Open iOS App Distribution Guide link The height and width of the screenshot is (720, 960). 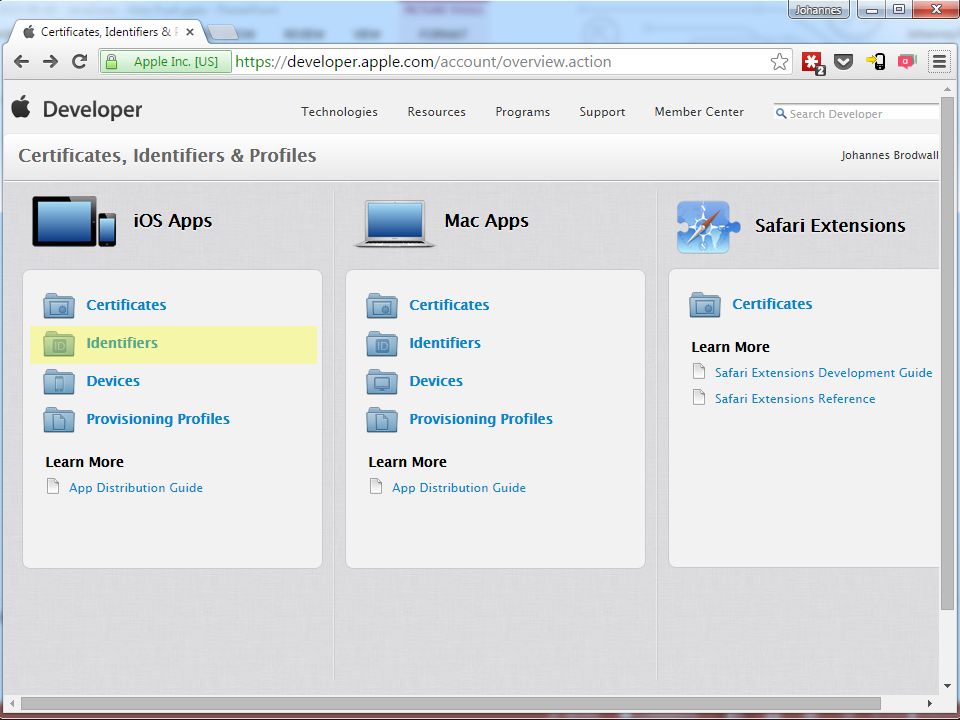(136, 488)
